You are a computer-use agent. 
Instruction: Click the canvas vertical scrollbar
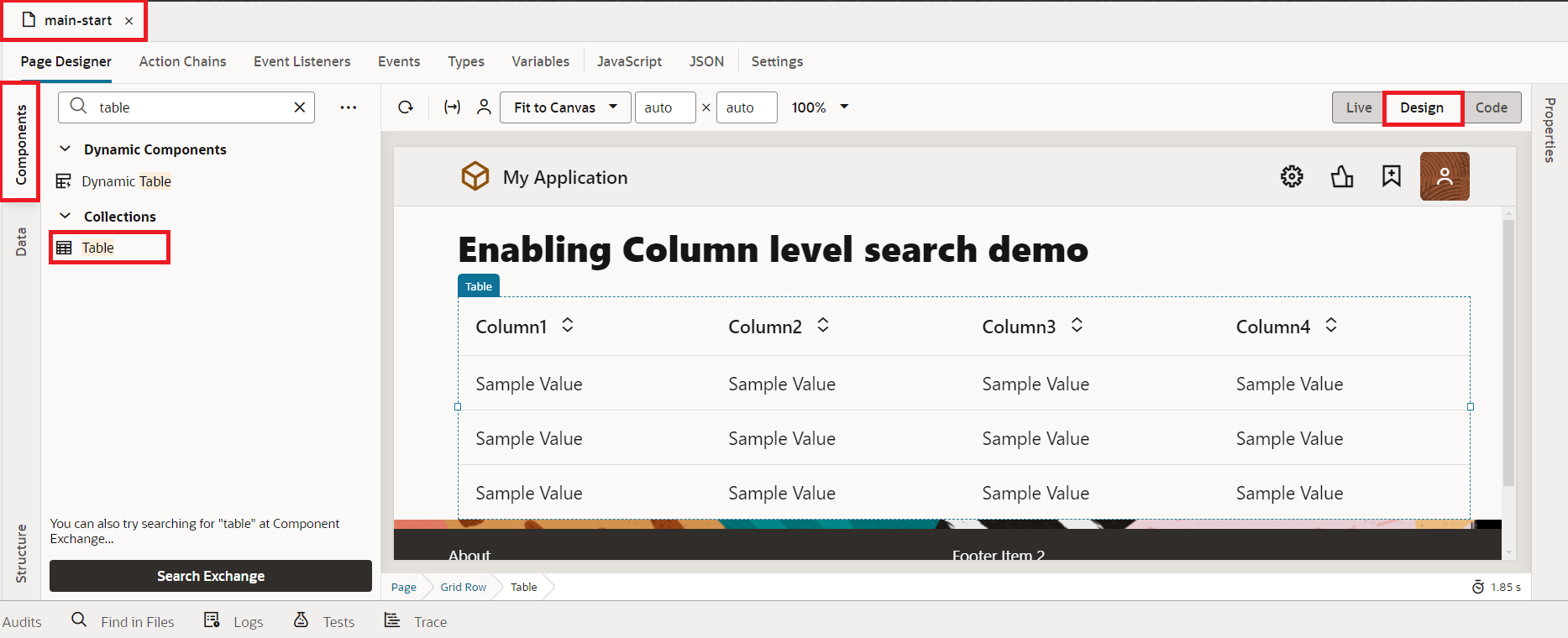coord(1508,353)
